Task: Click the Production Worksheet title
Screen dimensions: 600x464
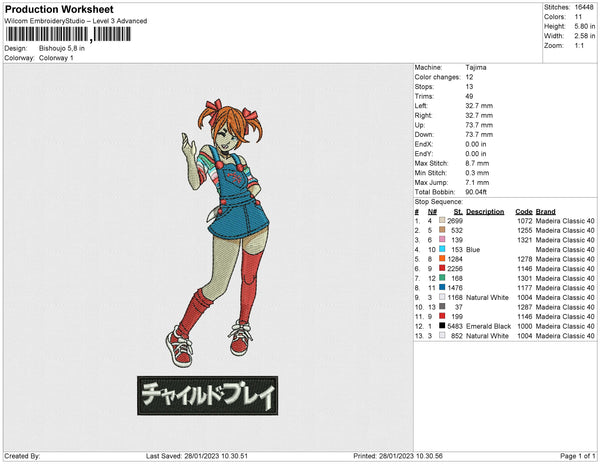Action: tap(59, 10)
